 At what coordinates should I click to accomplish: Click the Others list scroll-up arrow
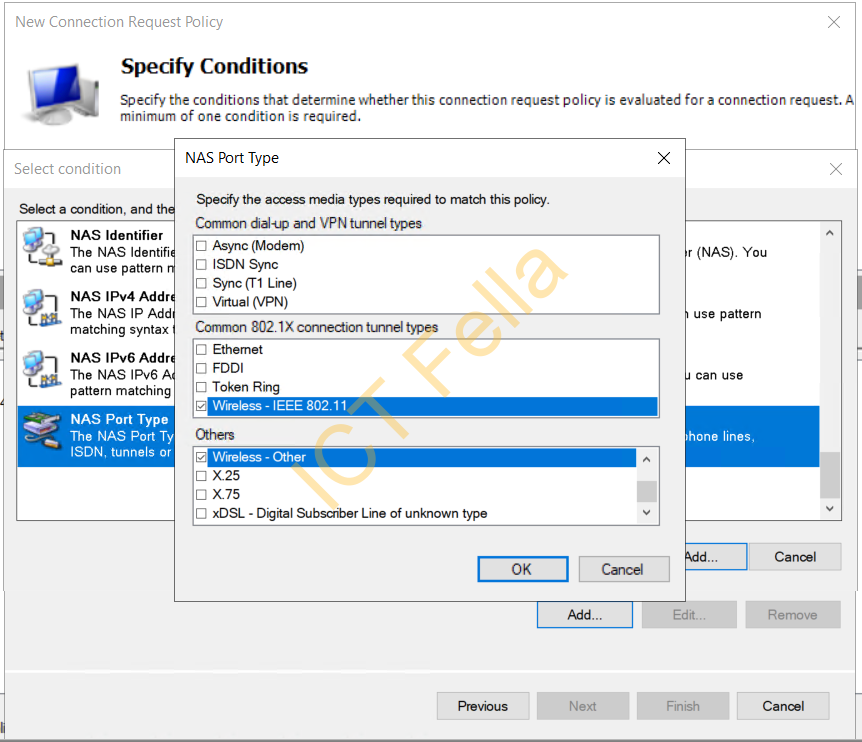point(646,459)
